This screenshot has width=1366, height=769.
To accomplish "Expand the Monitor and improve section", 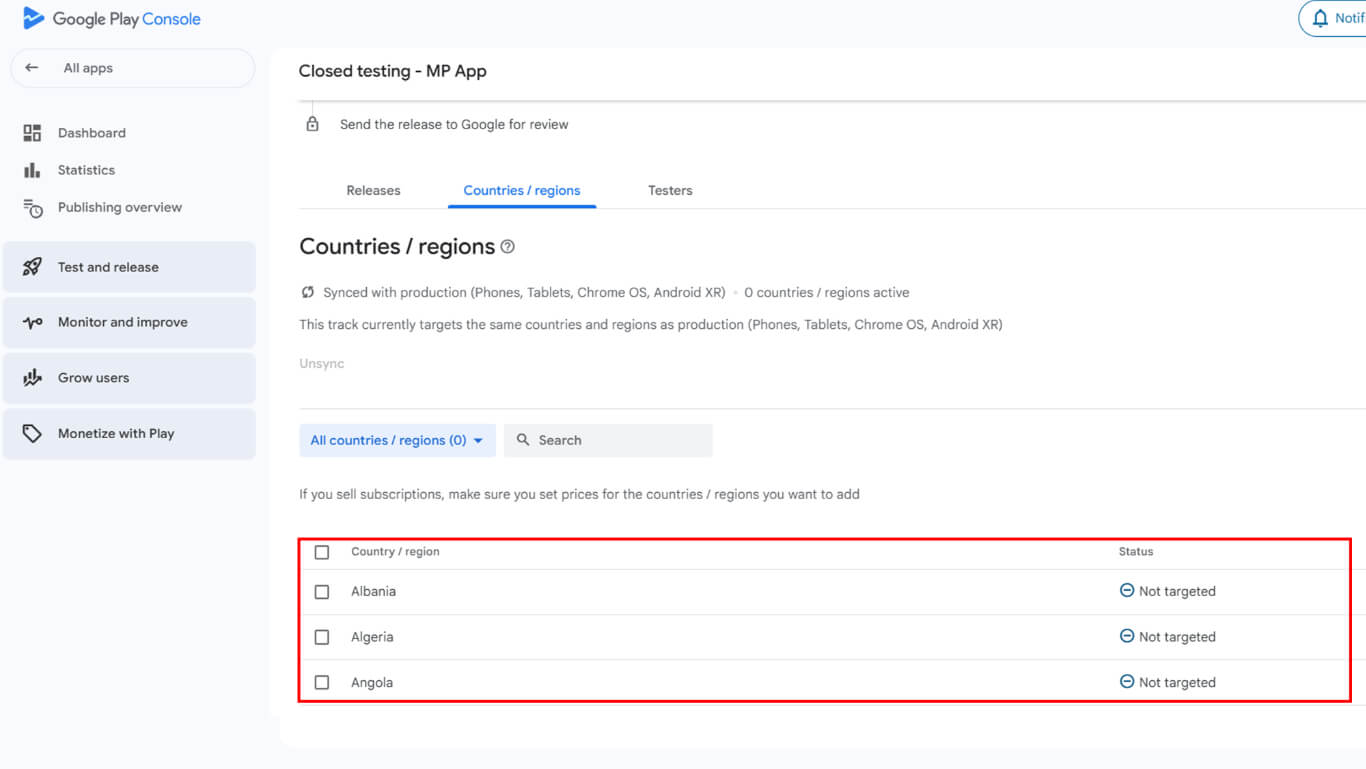I will pyautogui.click(x=129, y=322).
